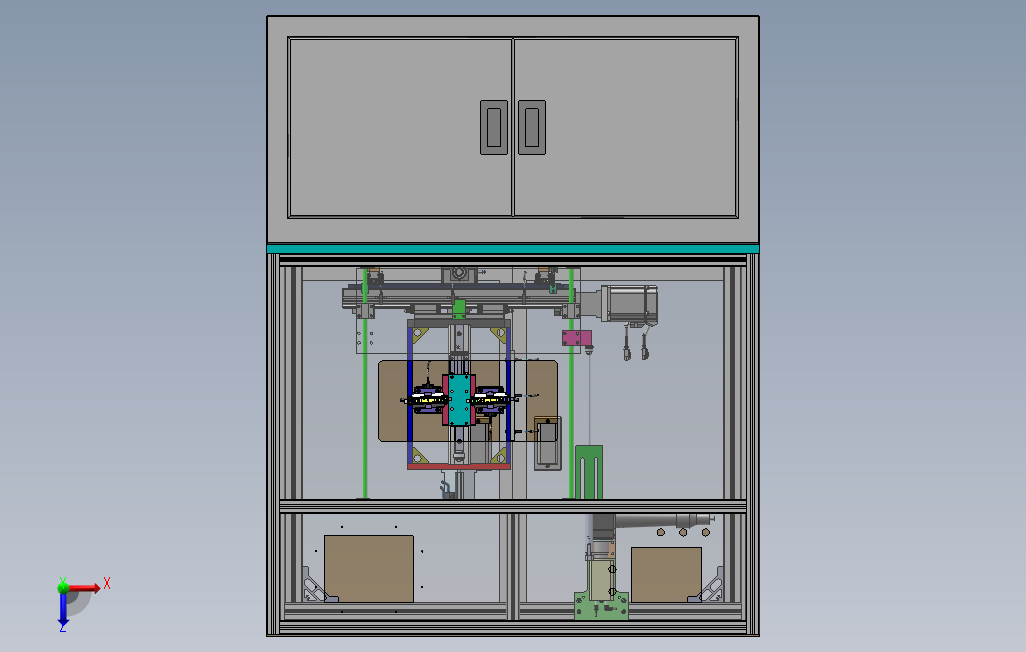The height and width of the screenshot is (652, 1026).
Task: Select the right cabinet door handle
Action: (532, 128)
